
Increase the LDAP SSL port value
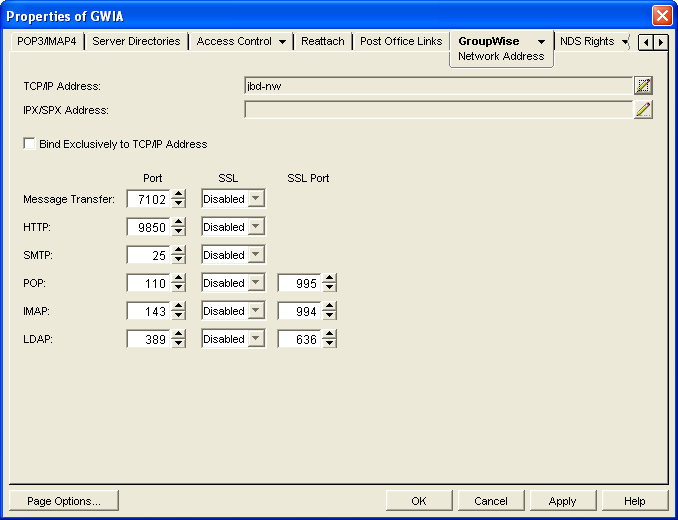click(329, 335)
